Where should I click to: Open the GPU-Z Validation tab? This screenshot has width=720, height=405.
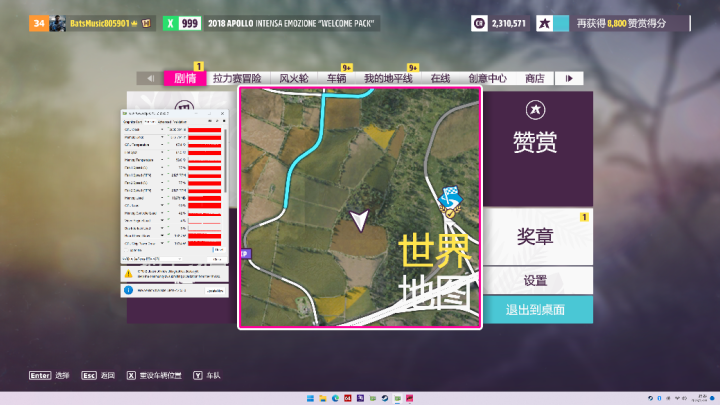[x=180, y=121]
